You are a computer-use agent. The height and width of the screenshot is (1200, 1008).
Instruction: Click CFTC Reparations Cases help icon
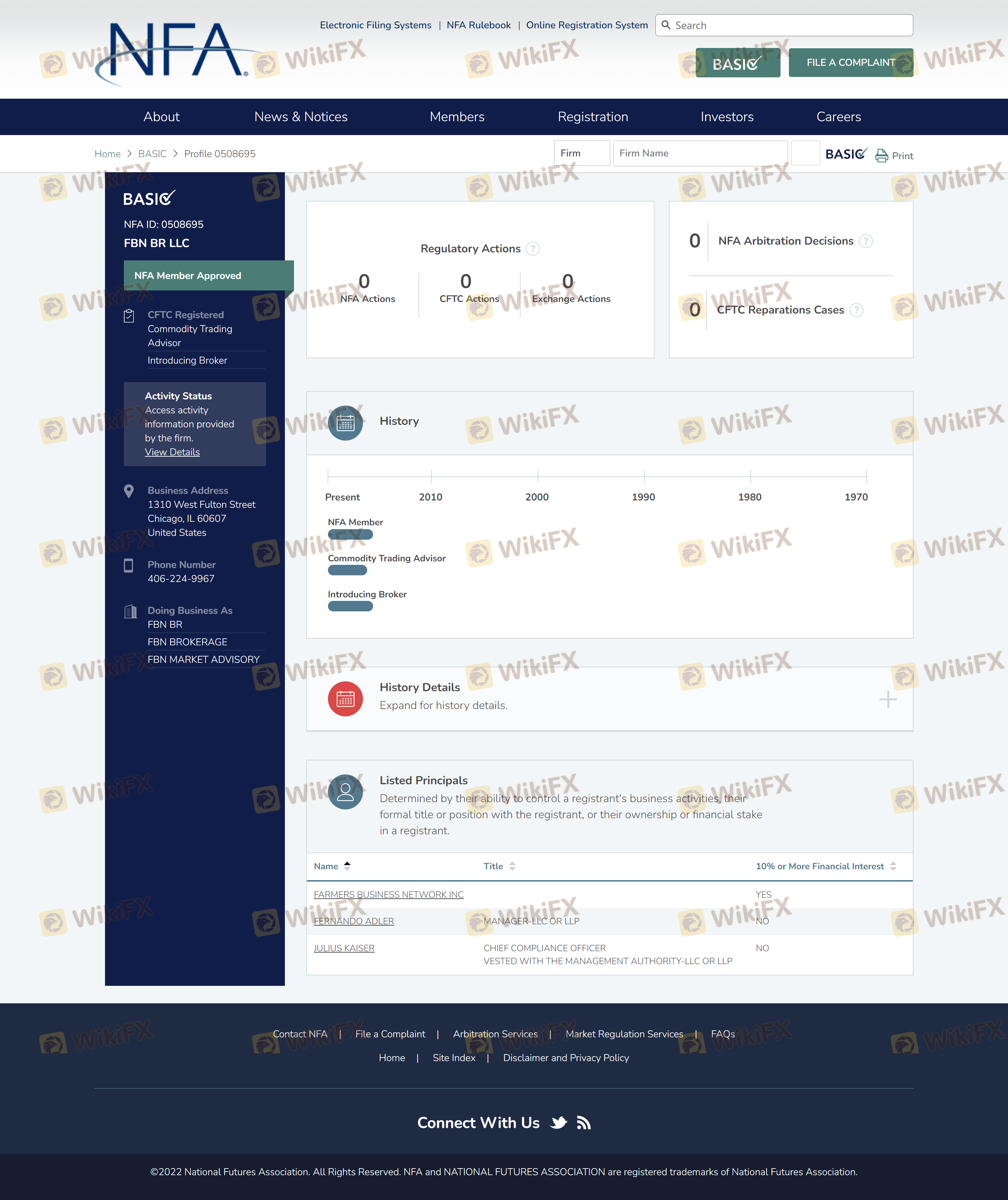(x=856, y=310)
